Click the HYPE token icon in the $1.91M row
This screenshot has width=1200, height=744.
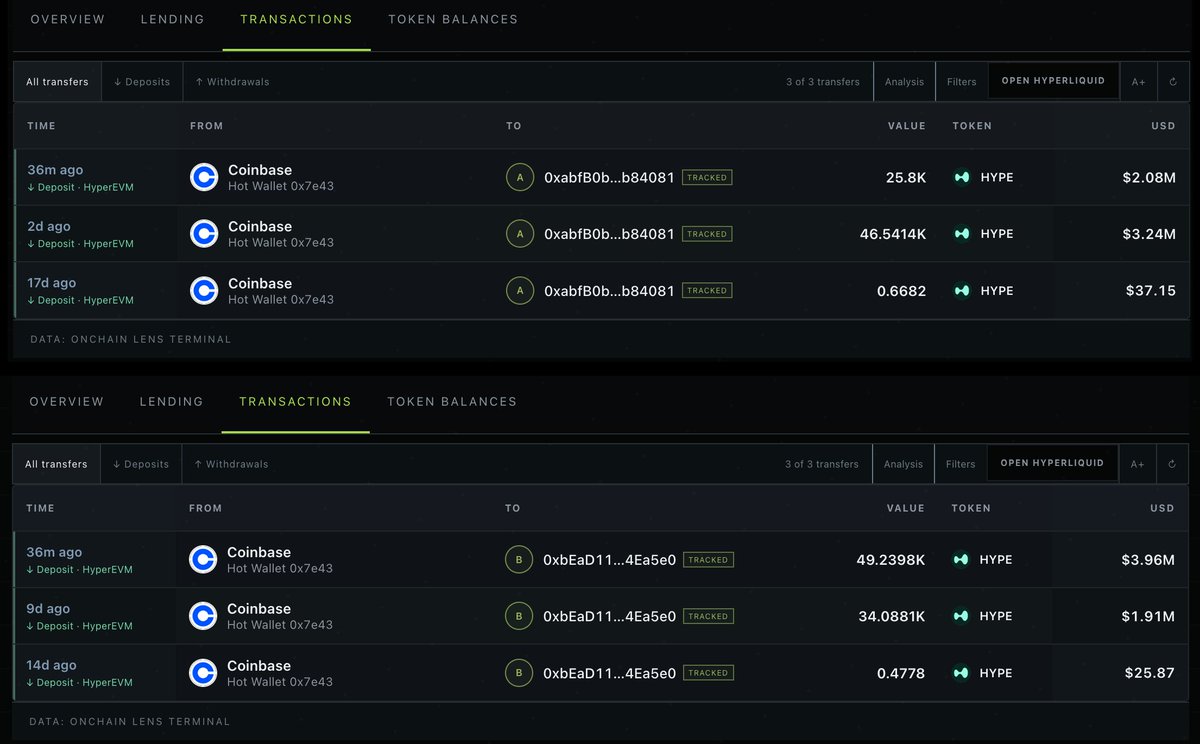[x=961, y=616]
